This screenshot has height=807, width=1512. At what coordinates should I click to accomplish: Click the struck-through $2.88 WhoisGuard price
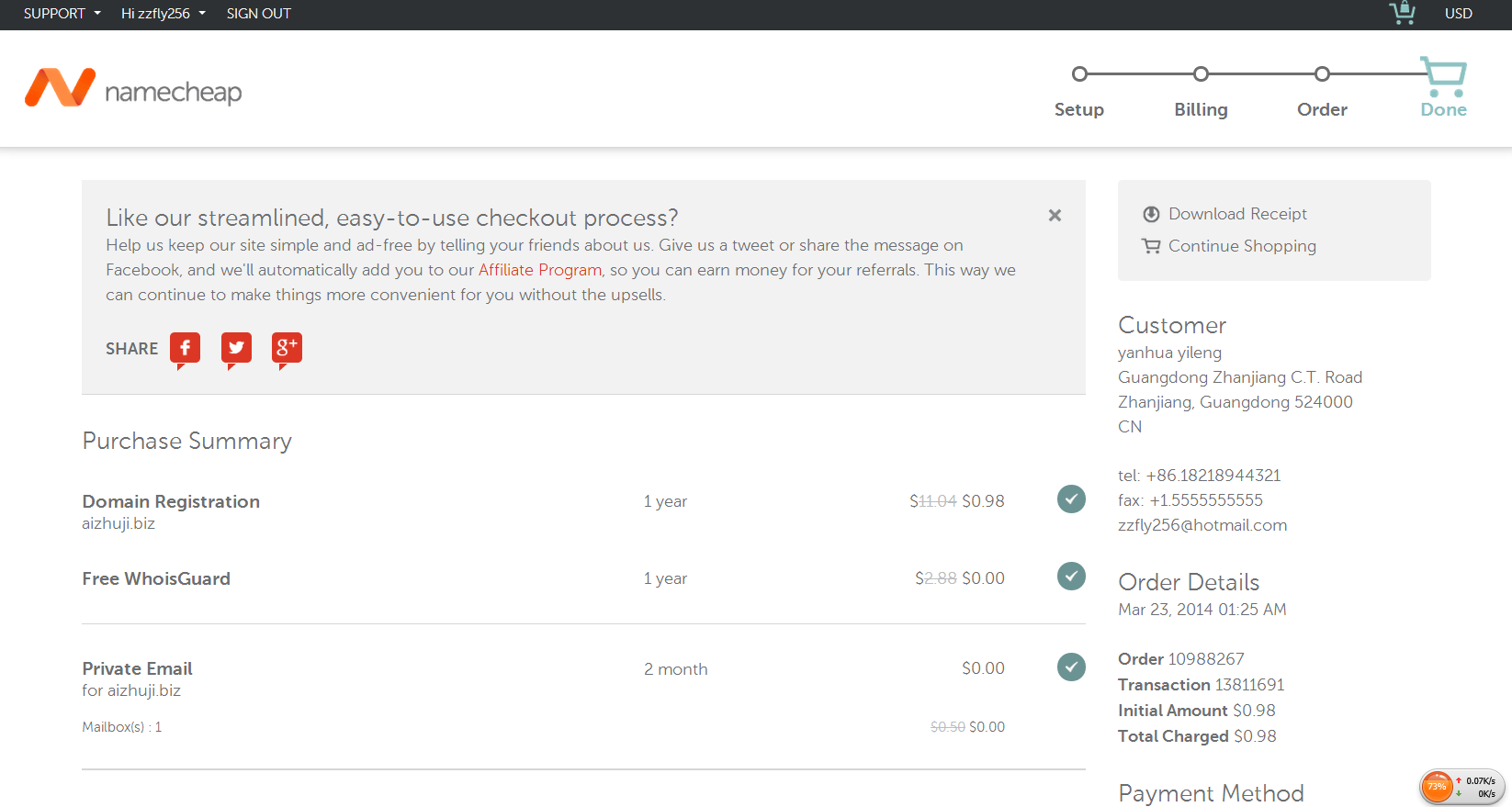point(936,578)
